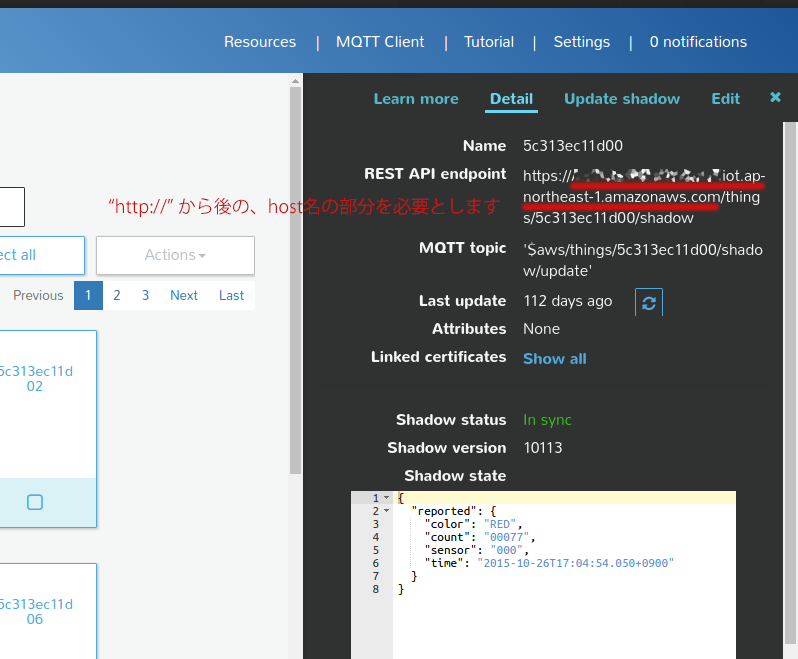The width and height of the screenshot is (798, 659).
Task: Click the "In sync" shadow status
Action: point(547,420)
